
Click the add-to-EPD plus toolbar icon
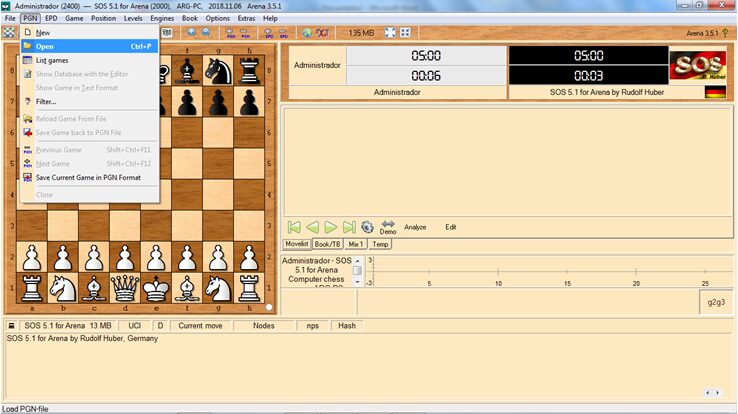pyautogui.click(x=268, y=32)
